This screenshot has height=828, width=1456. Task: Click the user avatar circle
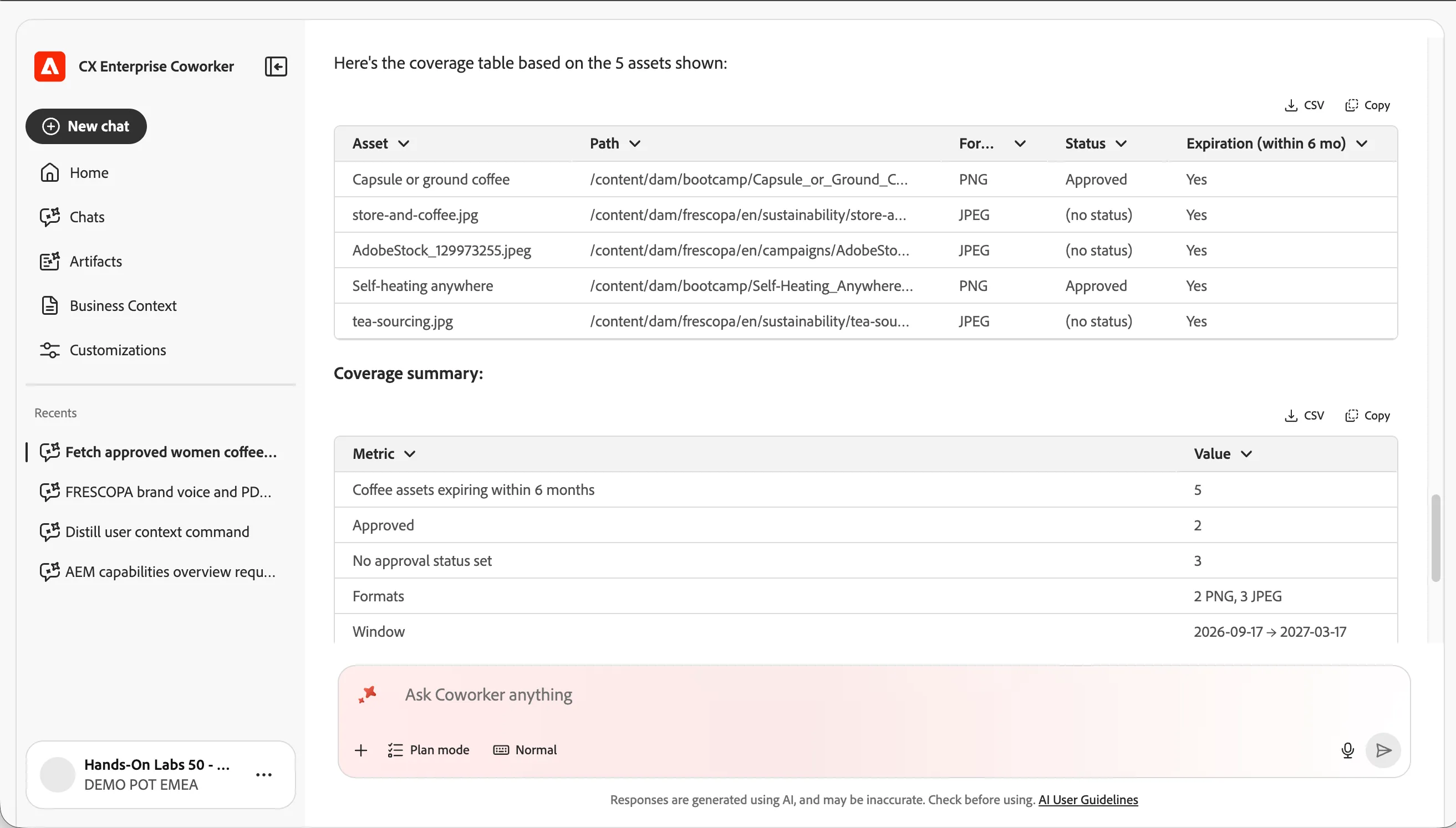coord(58,775)
